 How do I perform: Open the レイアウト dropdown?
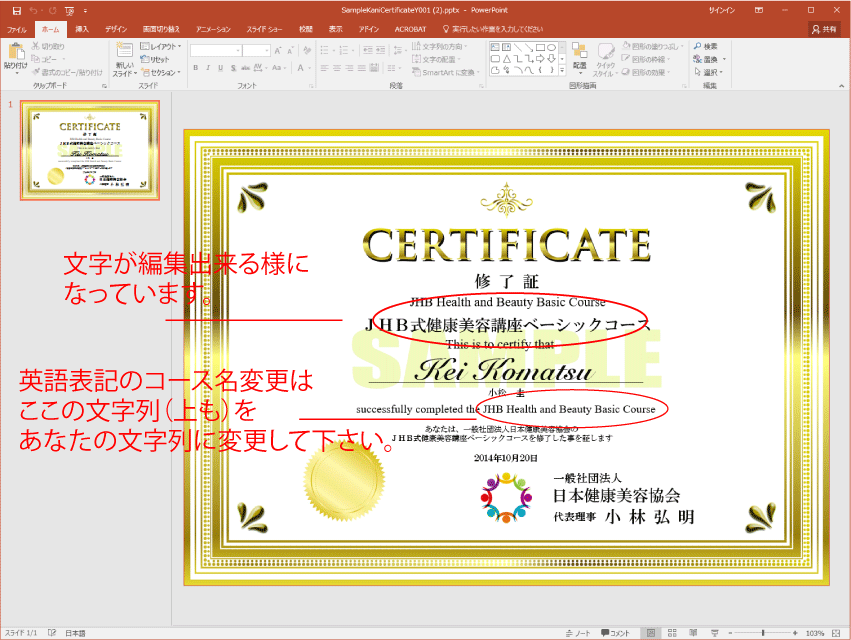tap(161, 46)
